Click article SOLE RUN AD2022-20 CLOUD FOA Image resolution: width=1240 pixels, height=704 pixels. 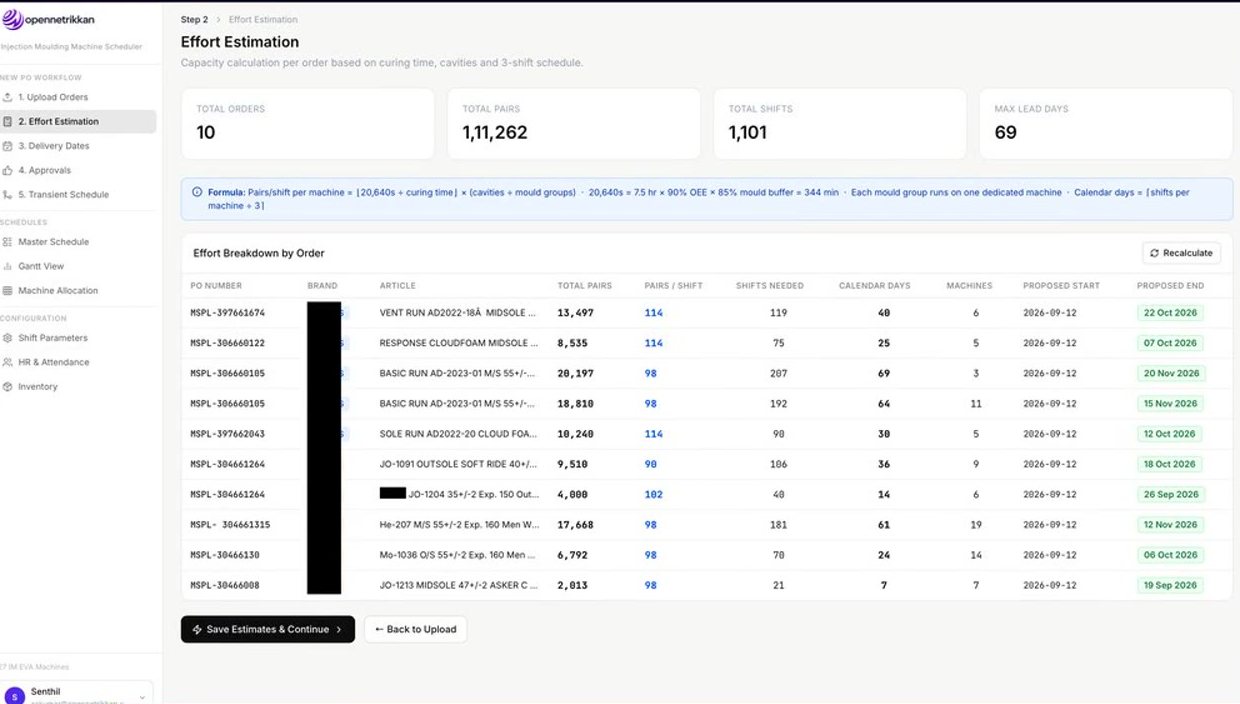[460, 434]
